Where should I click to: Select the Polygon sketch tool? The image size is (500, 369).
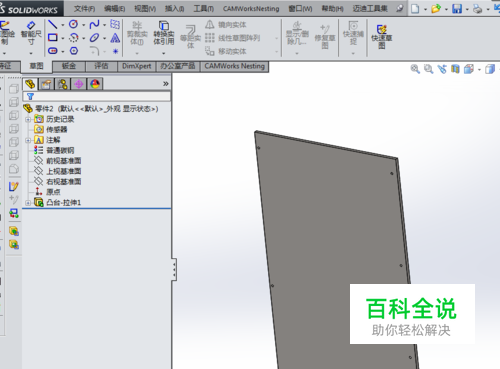[74, 51]
